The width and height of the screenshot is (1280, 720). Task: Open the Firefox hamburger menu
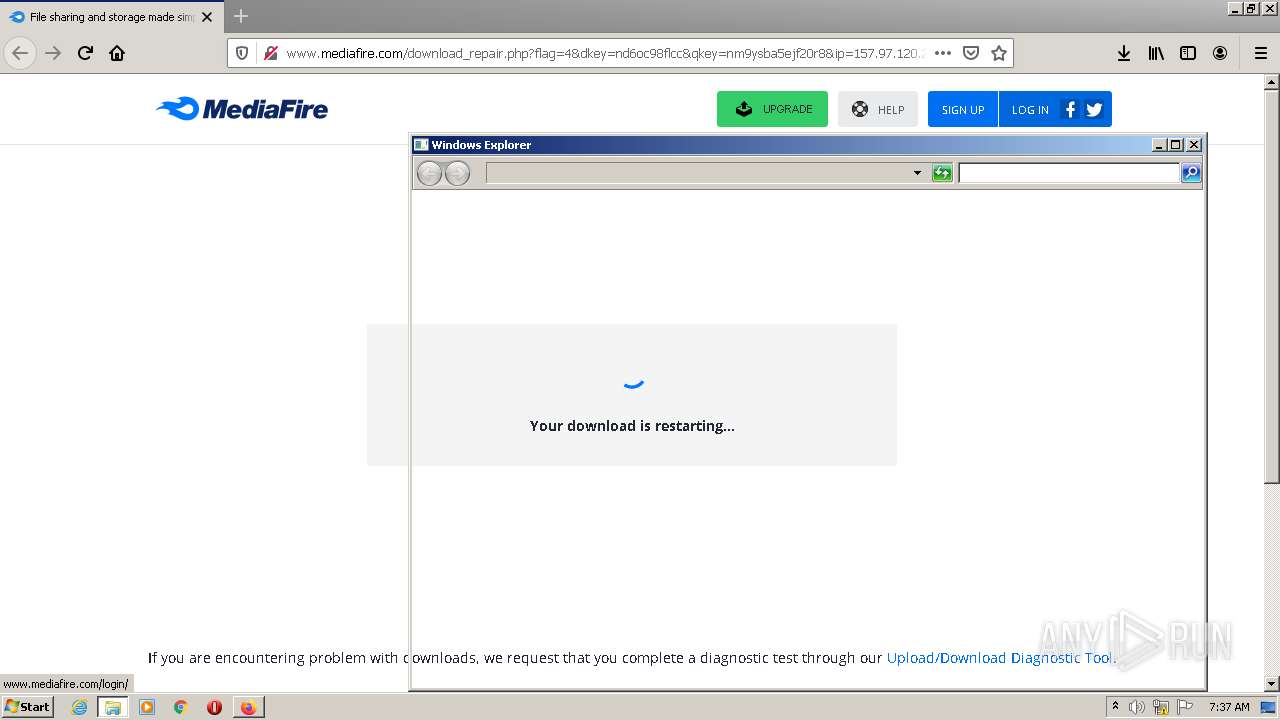(1260, 53)
